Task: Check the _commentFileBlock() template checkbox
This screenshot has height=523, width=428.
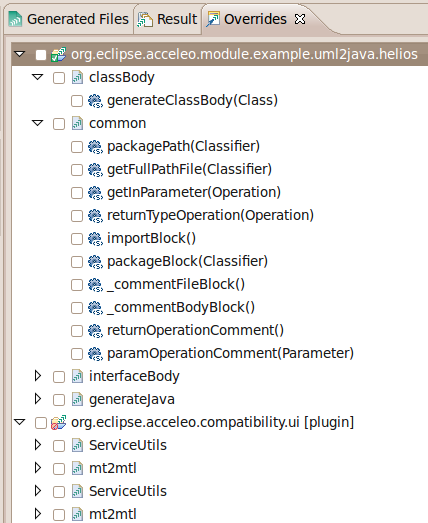Action: tap(77, 285)
